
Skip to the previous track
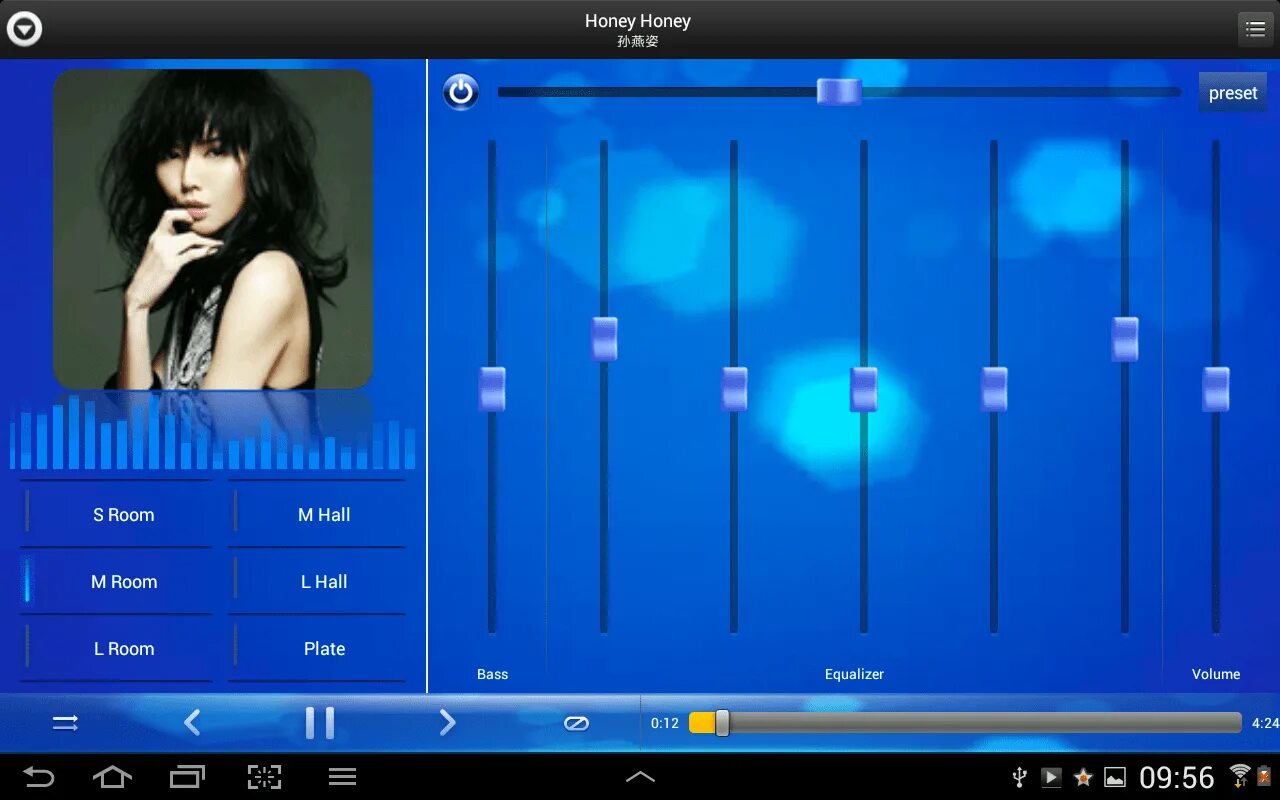(192, 722)
